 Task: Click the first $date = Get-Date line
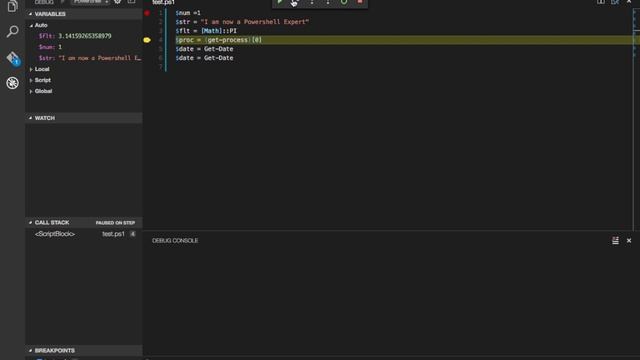pos(204,49)
